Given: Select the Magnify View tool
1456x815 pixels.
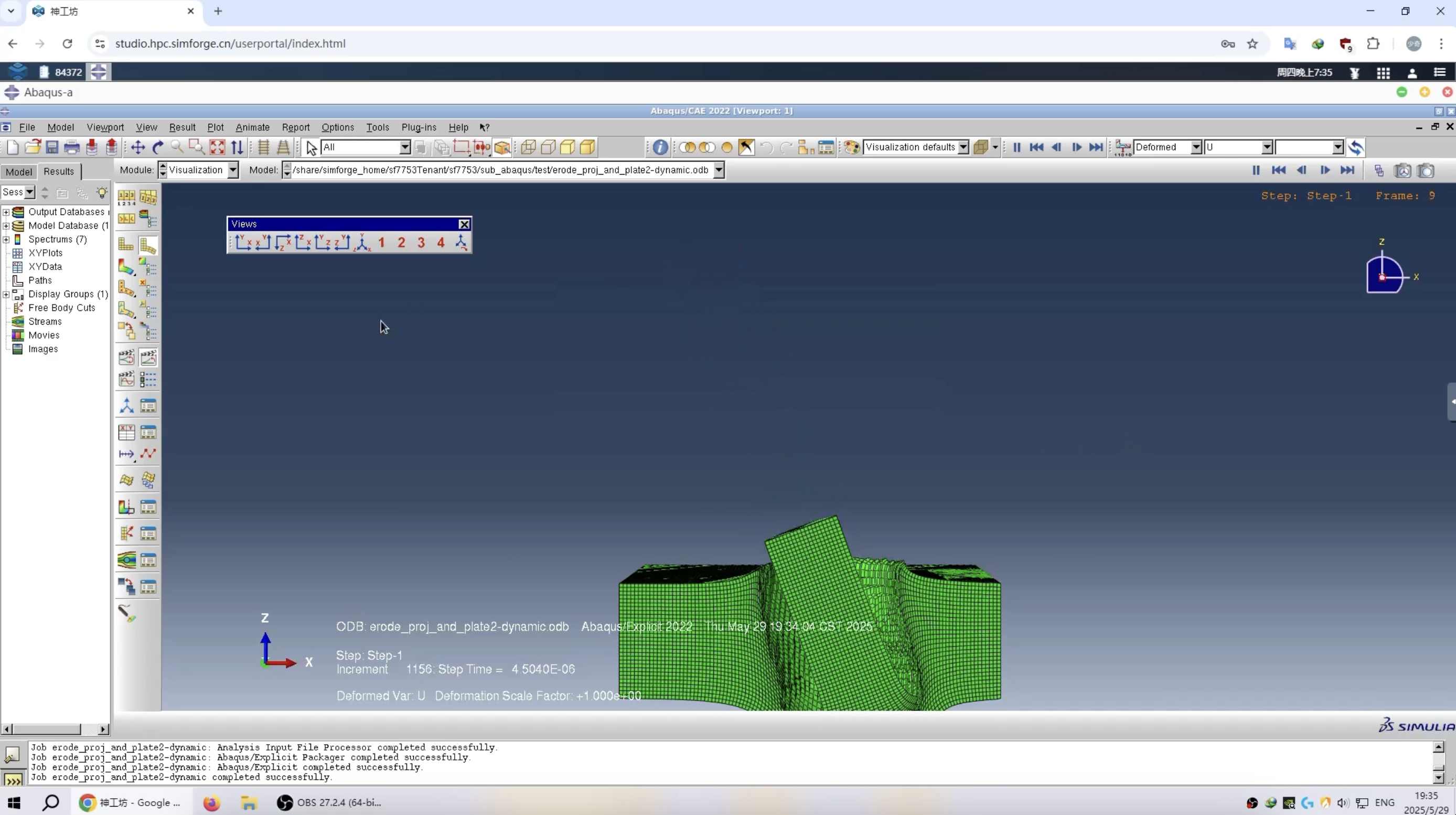Looking at the screenshot, I should [177, 147].
